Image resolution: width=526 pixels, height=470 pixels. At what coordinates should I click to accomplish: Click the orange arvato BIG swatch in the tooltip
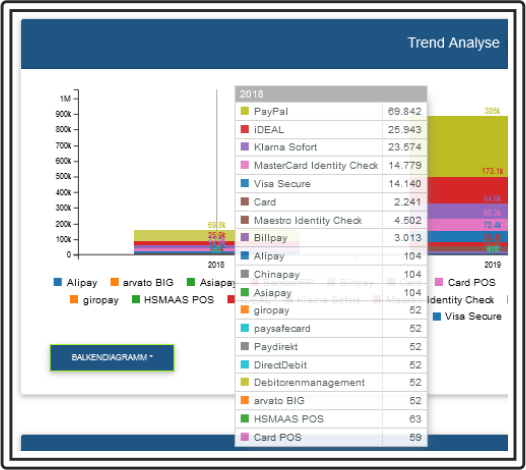(x=245, y=400)
